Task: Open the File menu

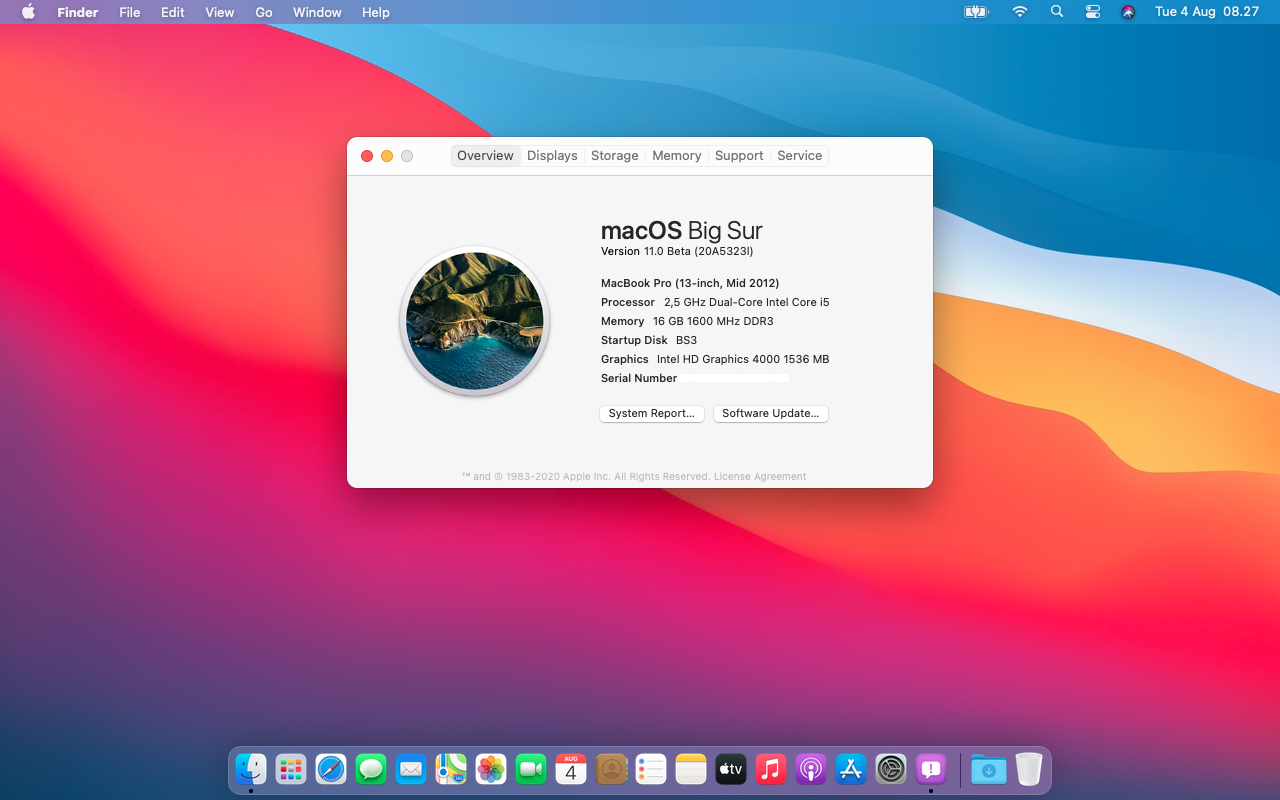Action: click(130, 12)
